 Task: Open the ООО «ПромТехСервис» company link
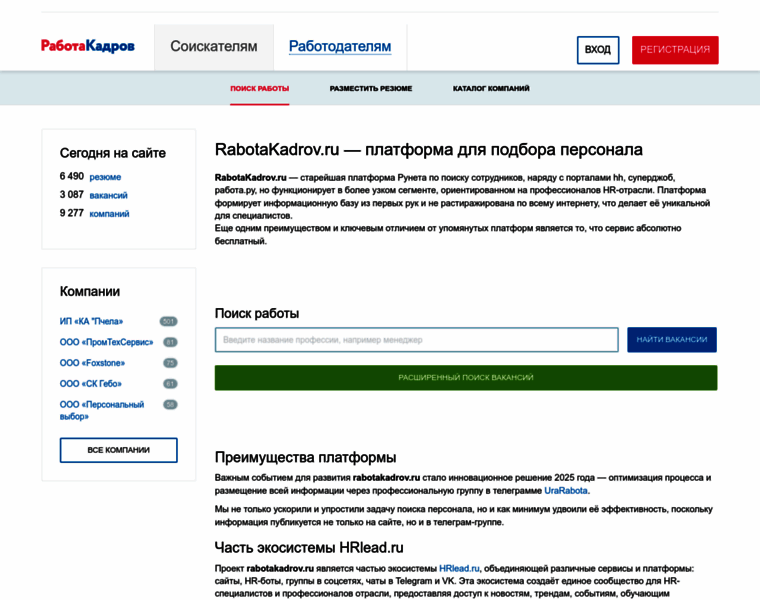click(x=106, y=342)
